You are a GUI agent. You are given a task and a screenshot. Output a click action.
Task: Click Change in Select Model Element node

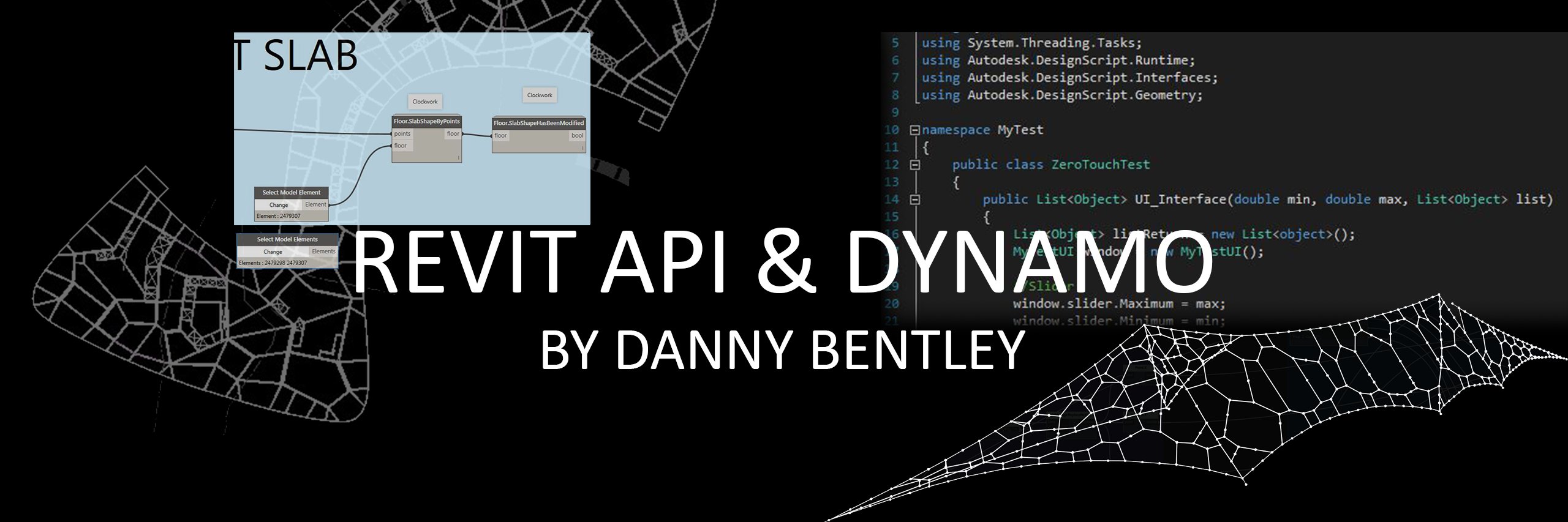tap(279, 205)
